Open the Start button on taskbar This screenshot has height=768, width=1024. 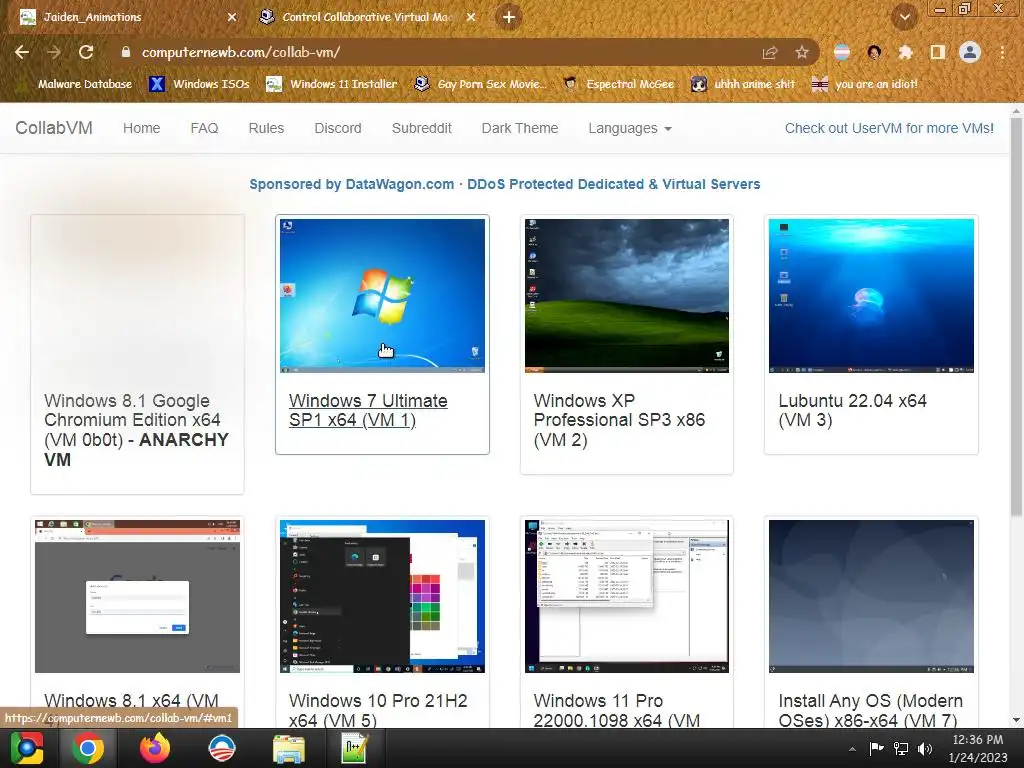pos(27,748)
